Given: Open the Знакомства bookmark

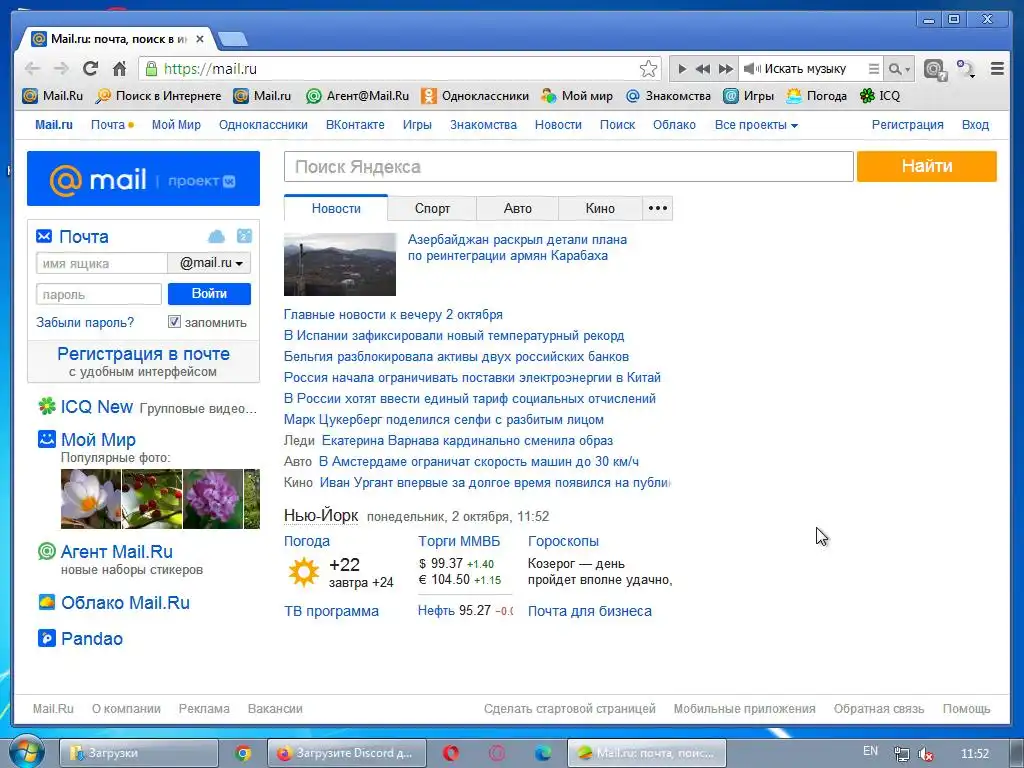Looking at the screenshot, I should pos(668,96).
